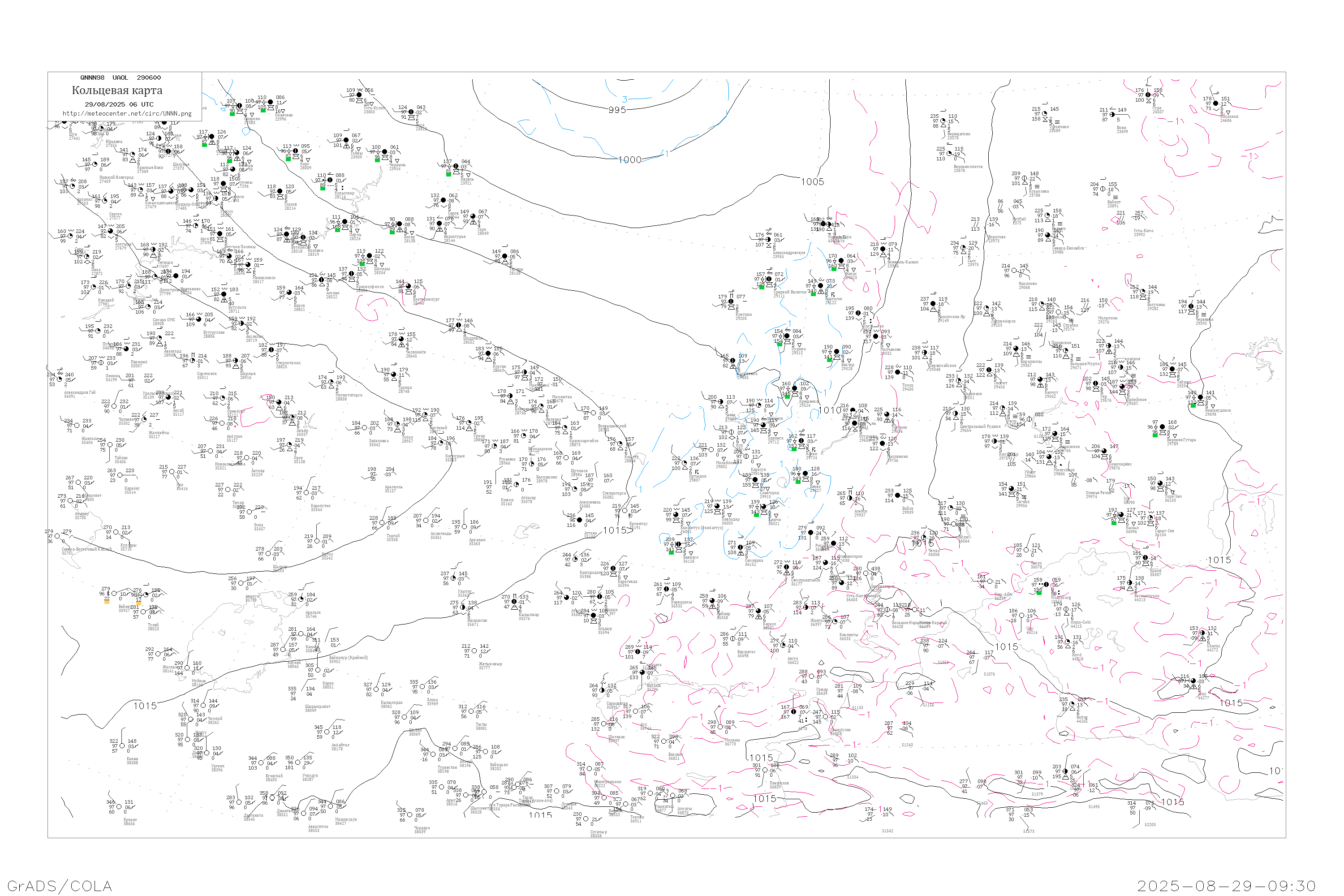This screenshot has height=896, width=1344.
Task: Click the Байконур (Крайний) station label
Action: [x=349, y=658]
